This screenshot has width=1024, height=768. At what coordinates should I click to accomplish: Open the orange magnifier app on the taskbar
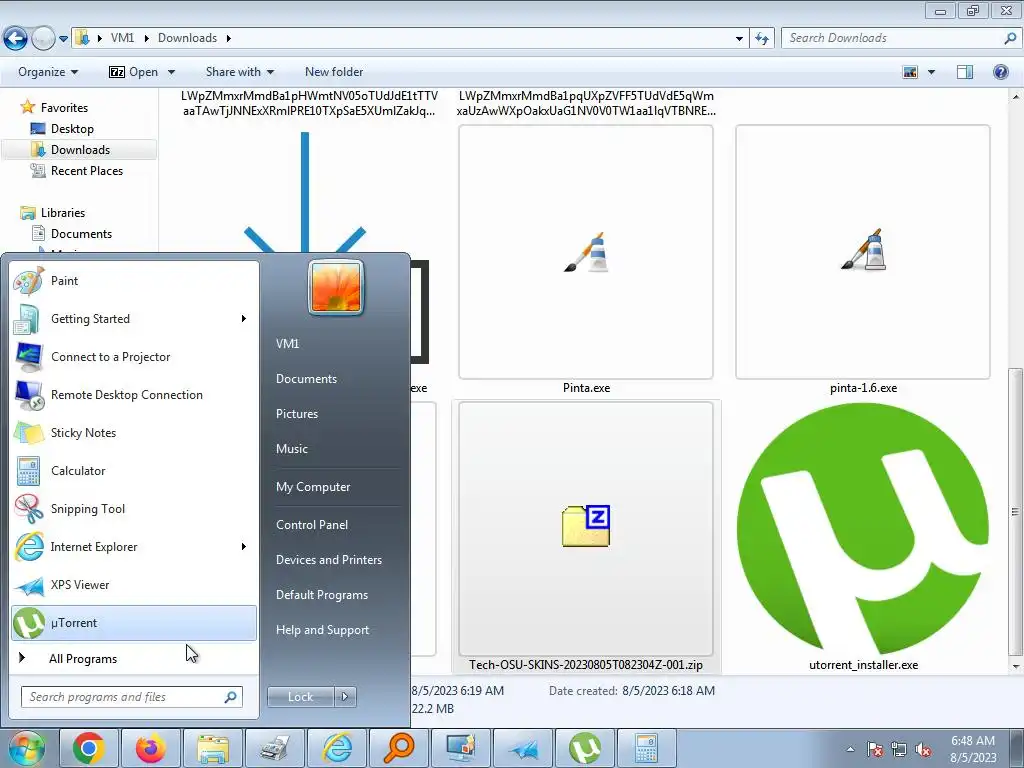399,748
